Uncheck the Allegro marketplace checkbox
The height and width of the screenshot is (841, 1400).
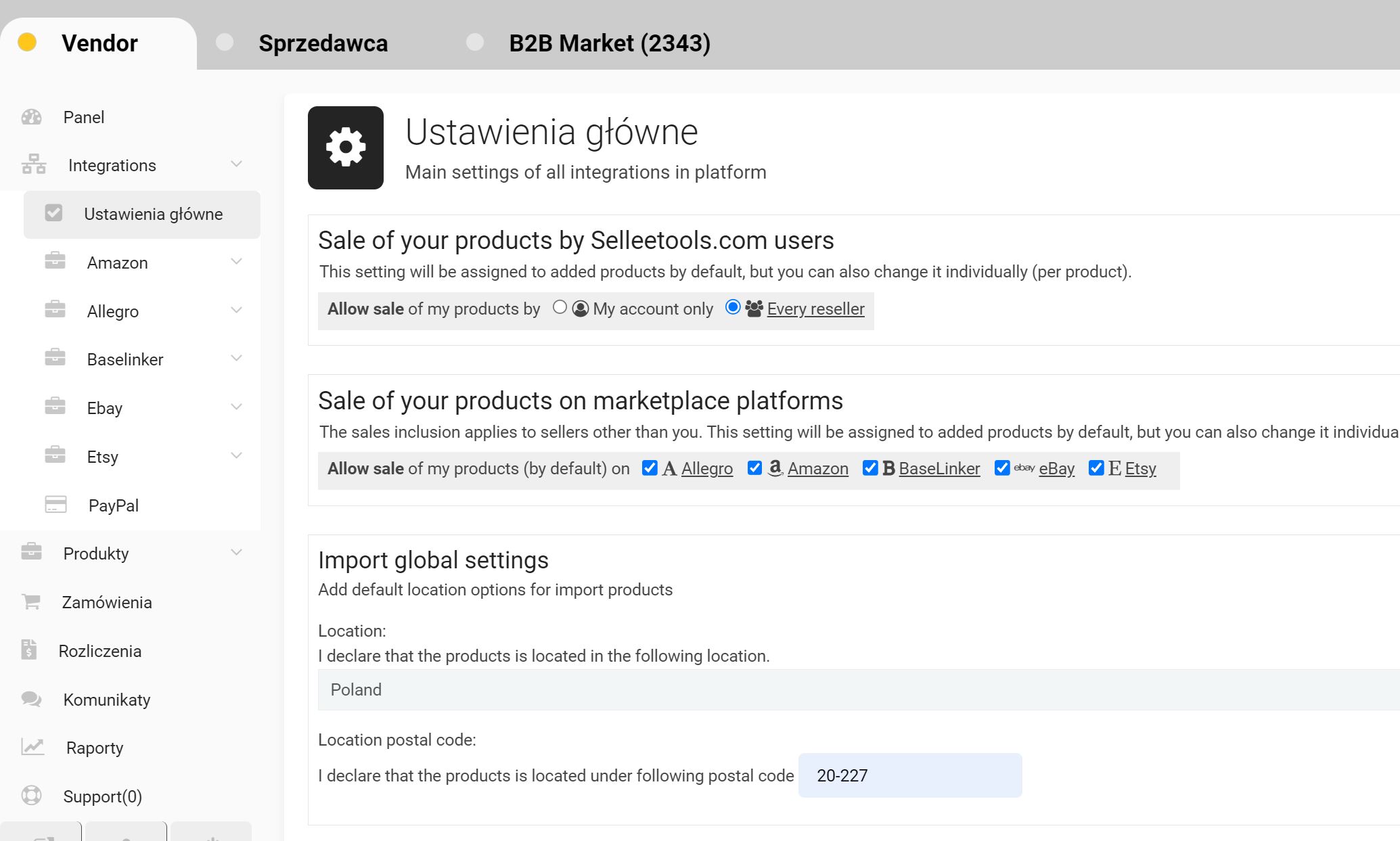coord(650,468)
